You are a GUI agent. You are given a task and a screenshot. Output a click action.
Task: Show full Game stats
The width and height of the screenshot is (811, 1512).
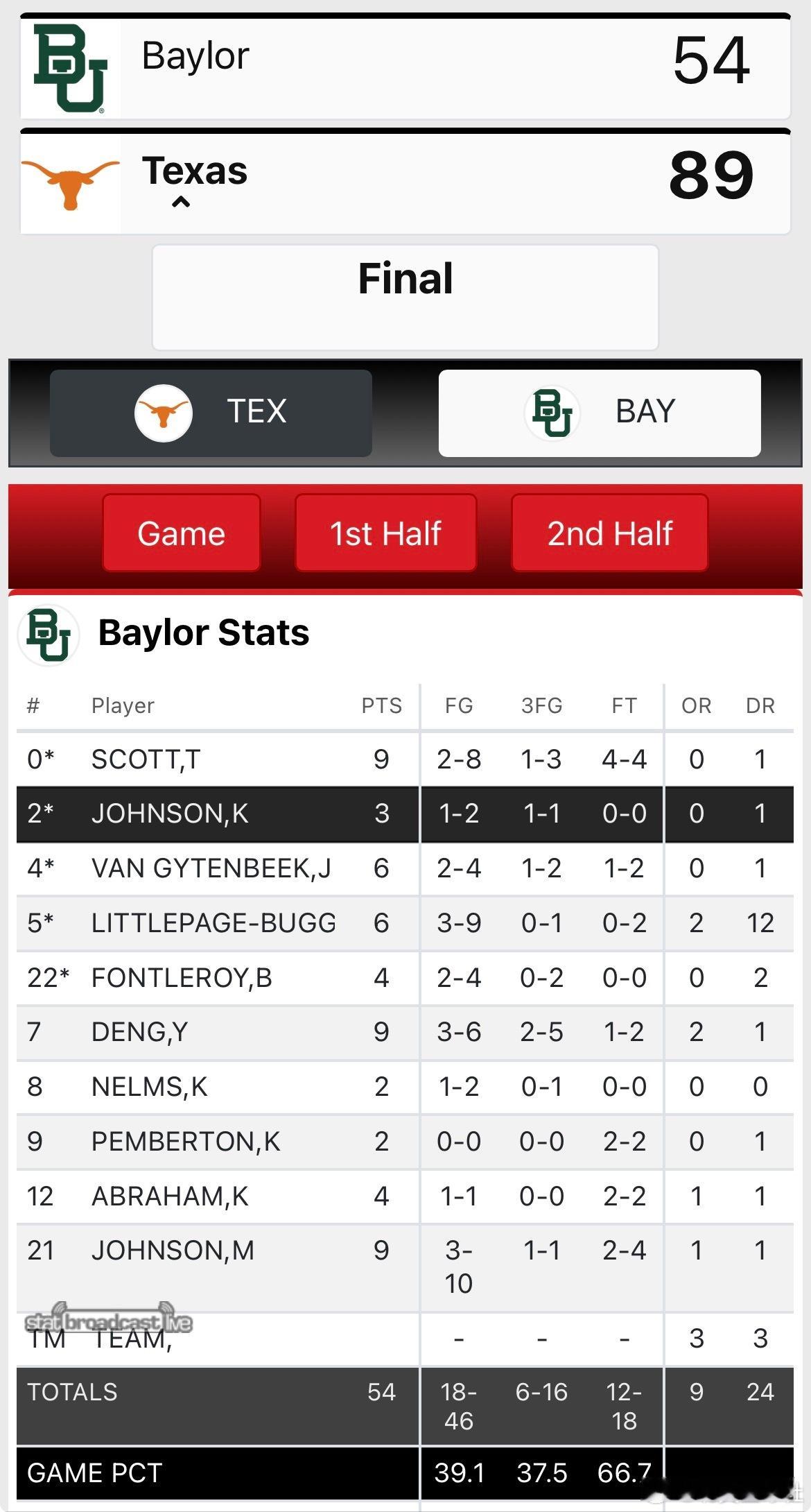182,533
